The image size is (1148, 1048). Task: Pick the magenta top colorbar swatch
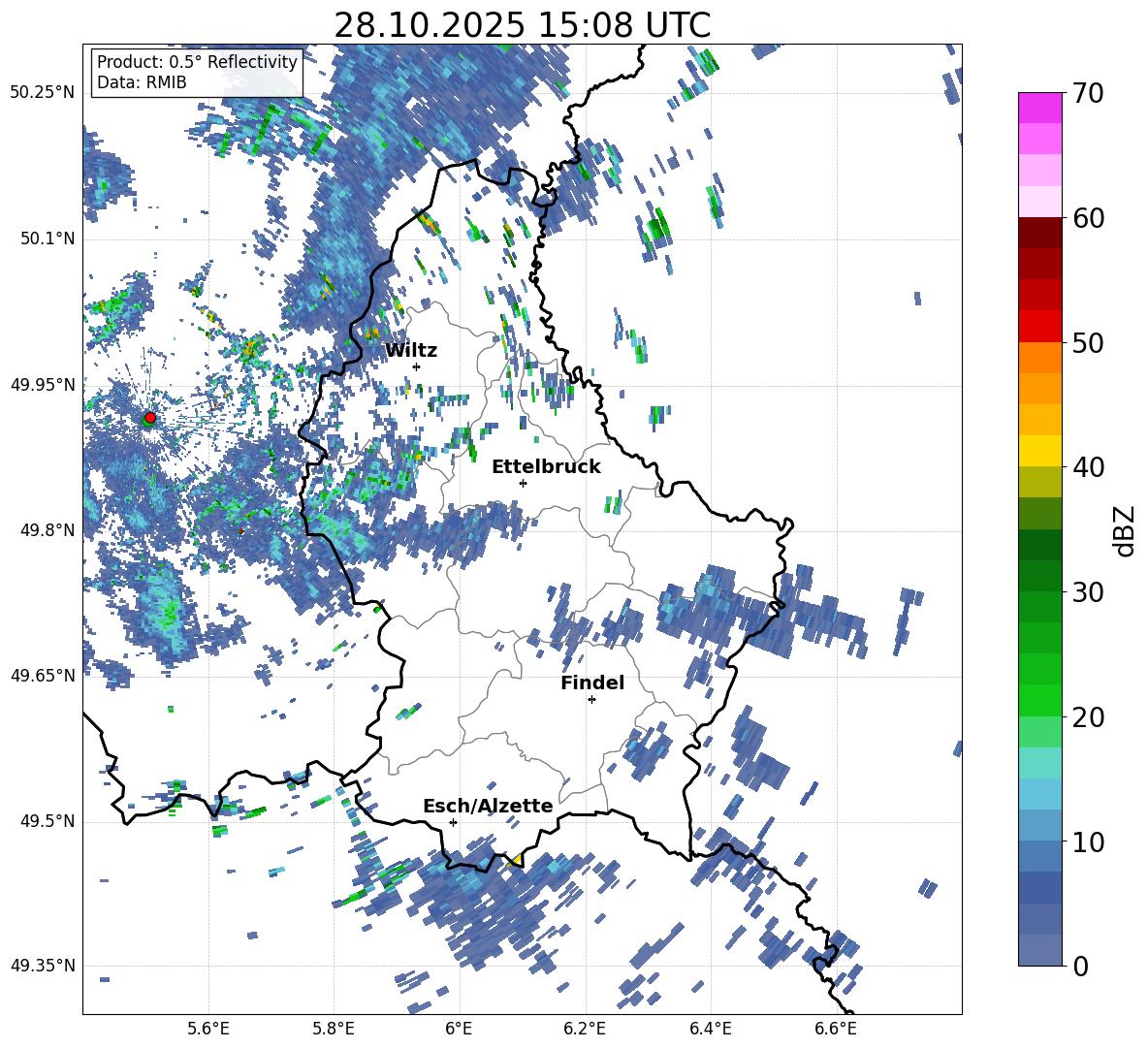(x=1039, y=108)
